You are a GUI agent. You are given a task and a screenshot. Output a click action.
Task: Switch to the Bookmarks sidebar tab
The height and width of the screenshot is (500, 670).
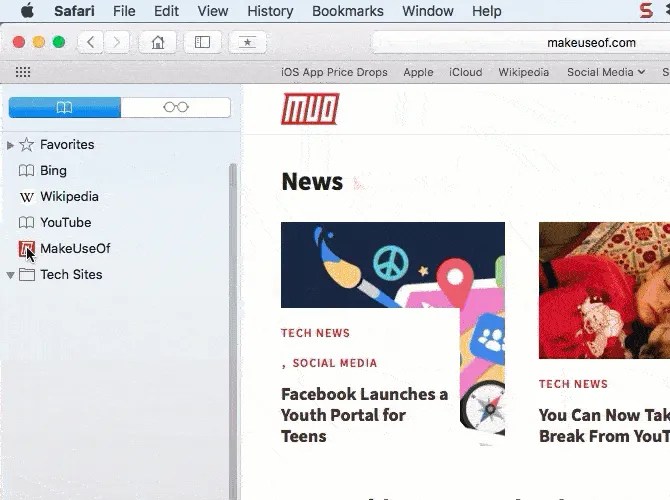click(65, 107)
